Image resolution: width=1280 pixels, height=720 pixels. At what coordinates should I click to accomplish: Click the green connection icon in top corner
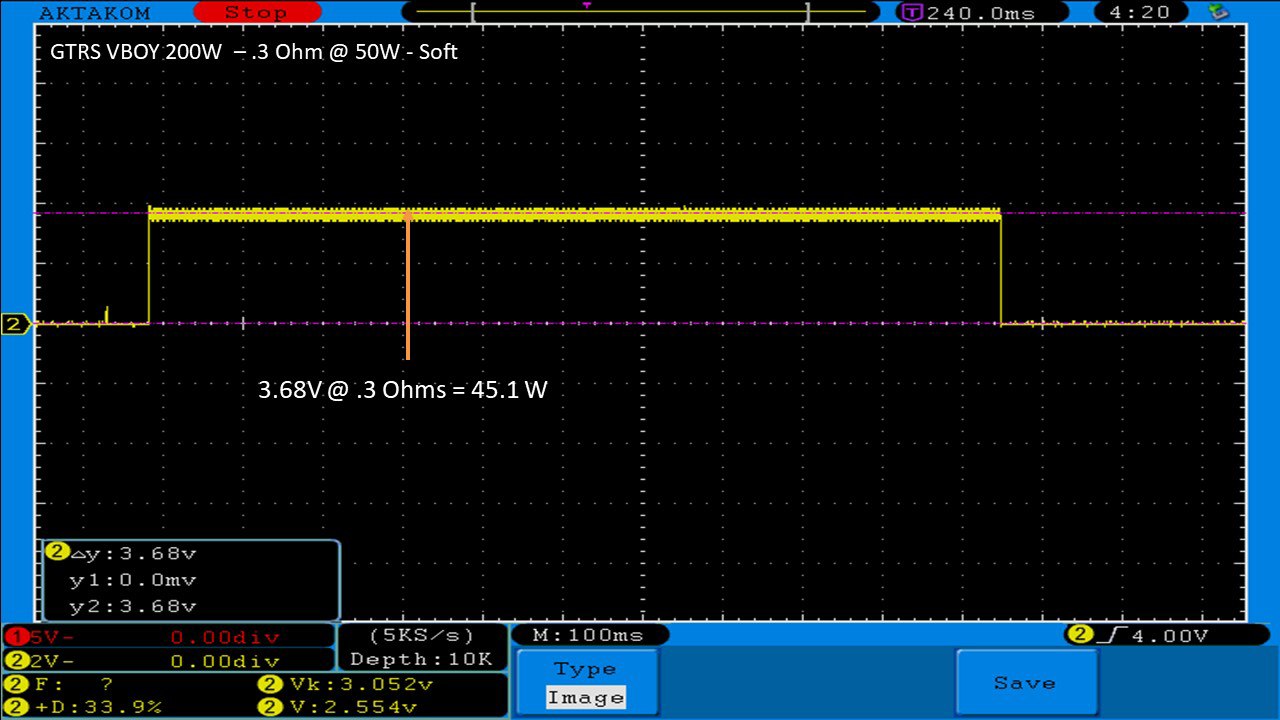(1218, 12)
